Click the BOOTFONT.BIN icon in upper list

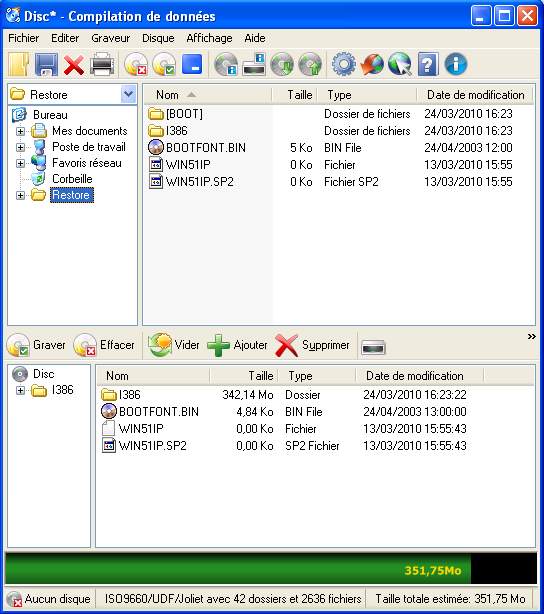155,148
